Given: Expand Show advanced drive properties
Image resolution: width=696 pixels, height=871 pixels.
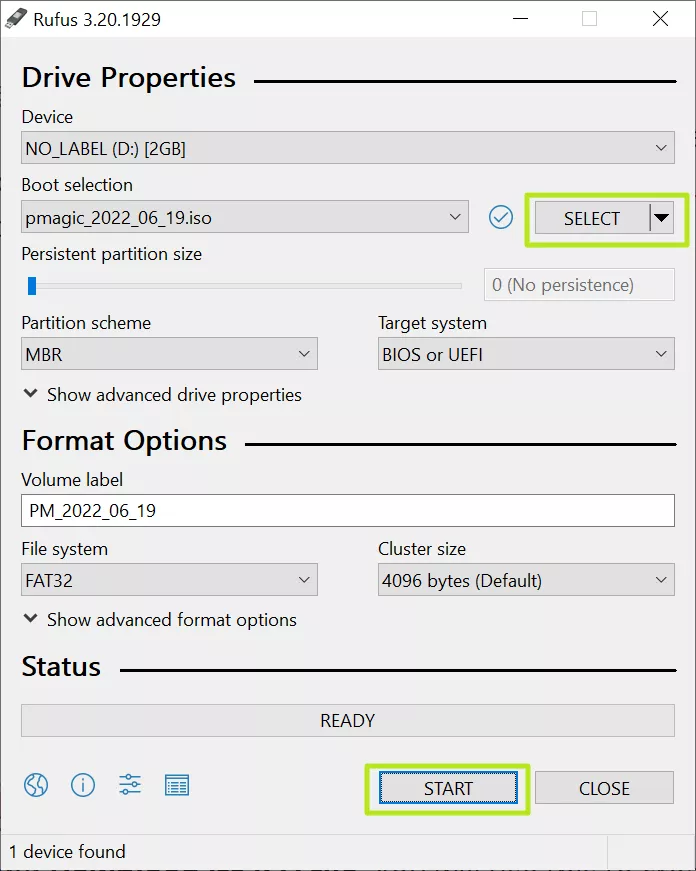Looking at the screenshot, I should 163,395.
